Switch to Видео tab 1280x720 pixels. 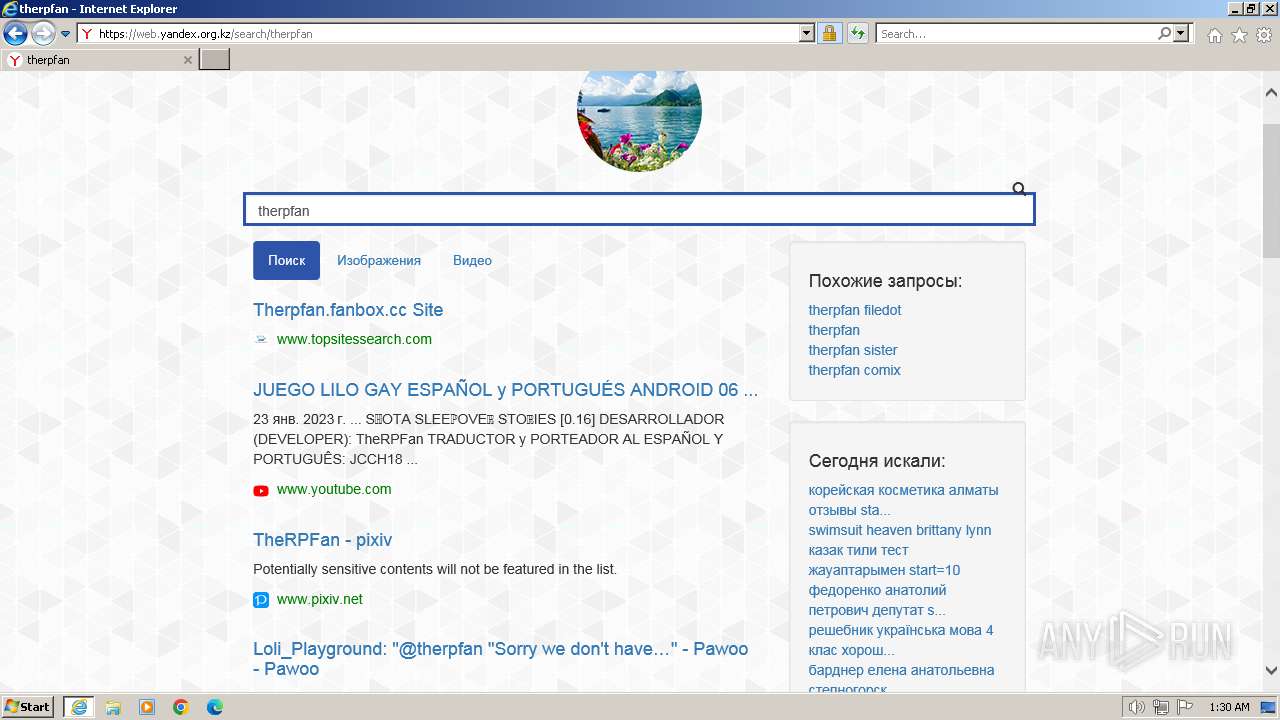(472, 260)
